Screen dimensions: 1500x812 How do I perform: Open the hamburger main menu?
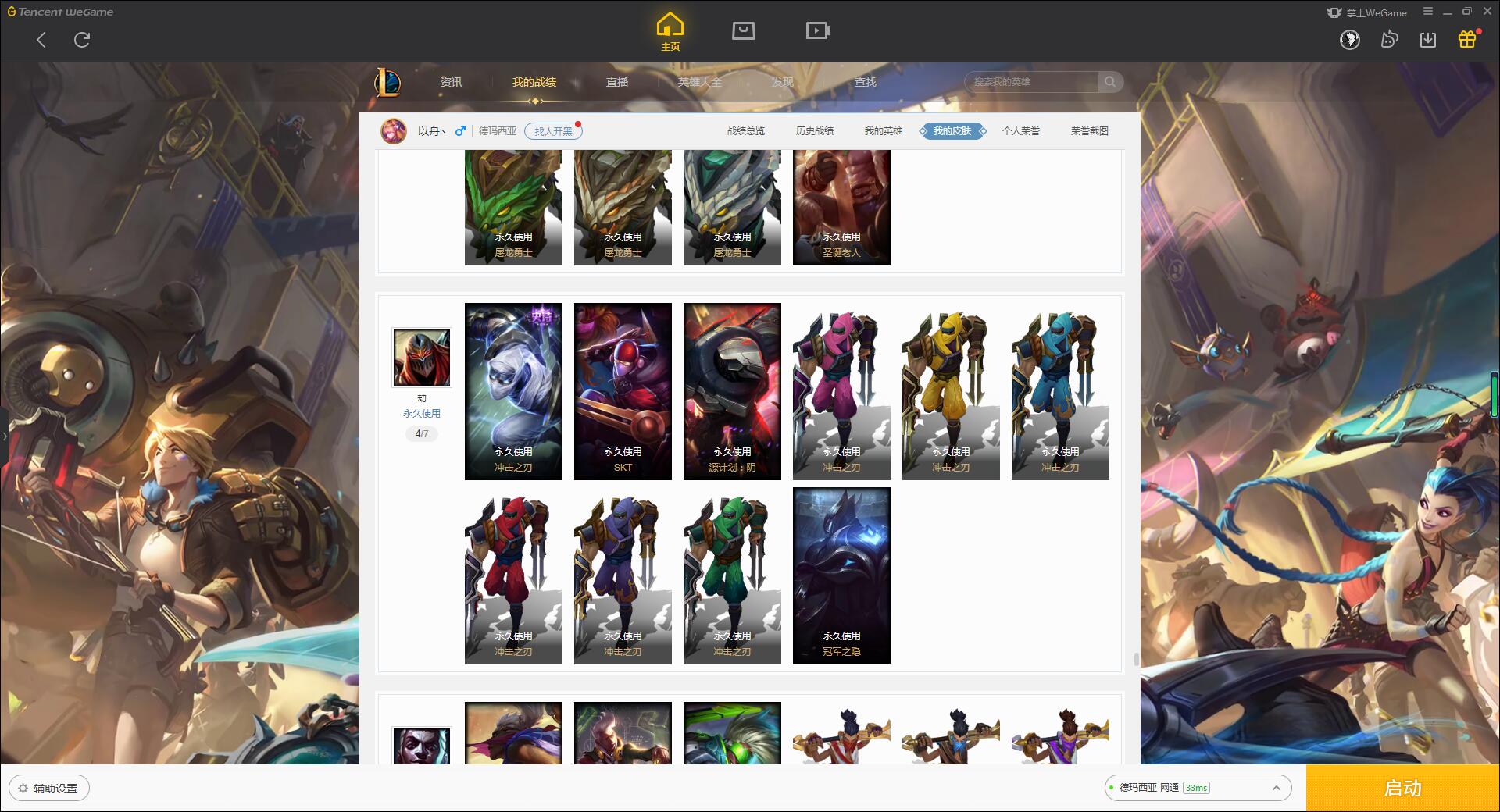[1428, 12]
